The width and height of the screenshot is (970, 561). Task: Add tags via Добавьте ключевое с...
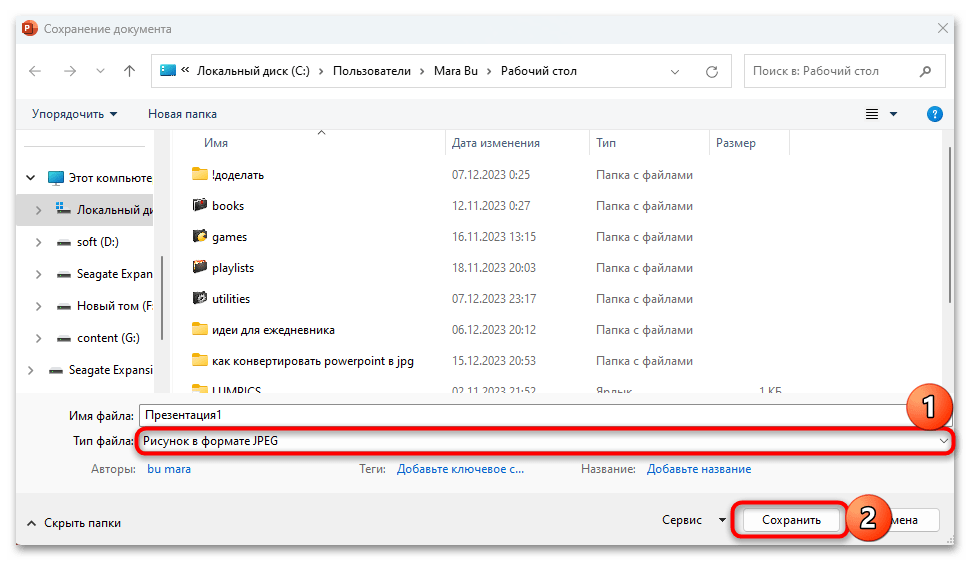(460, 469)
